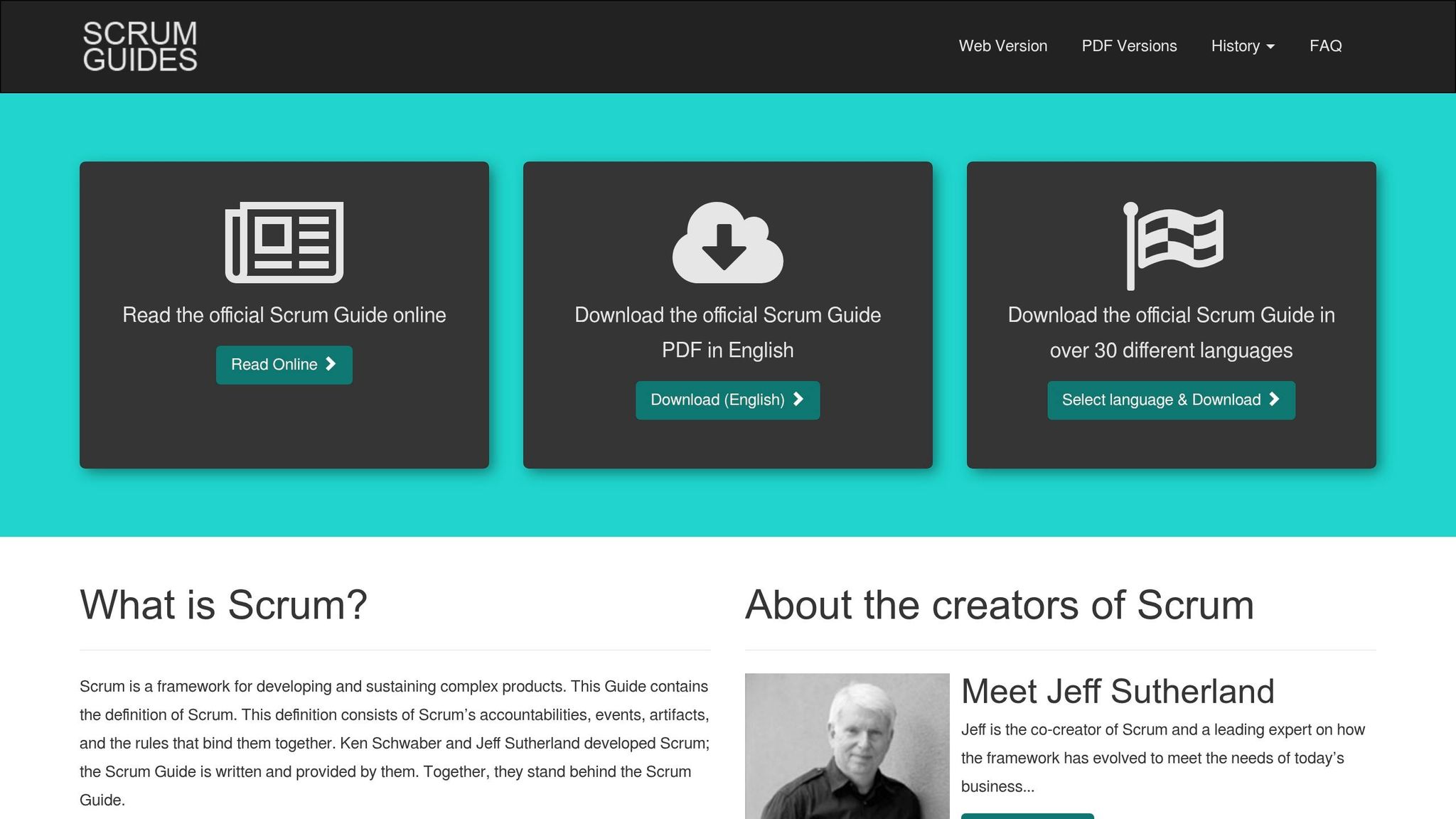Expand the History dropdown caret
This screenshot has width=1456, height=819.
click(x=1270, y=47)
